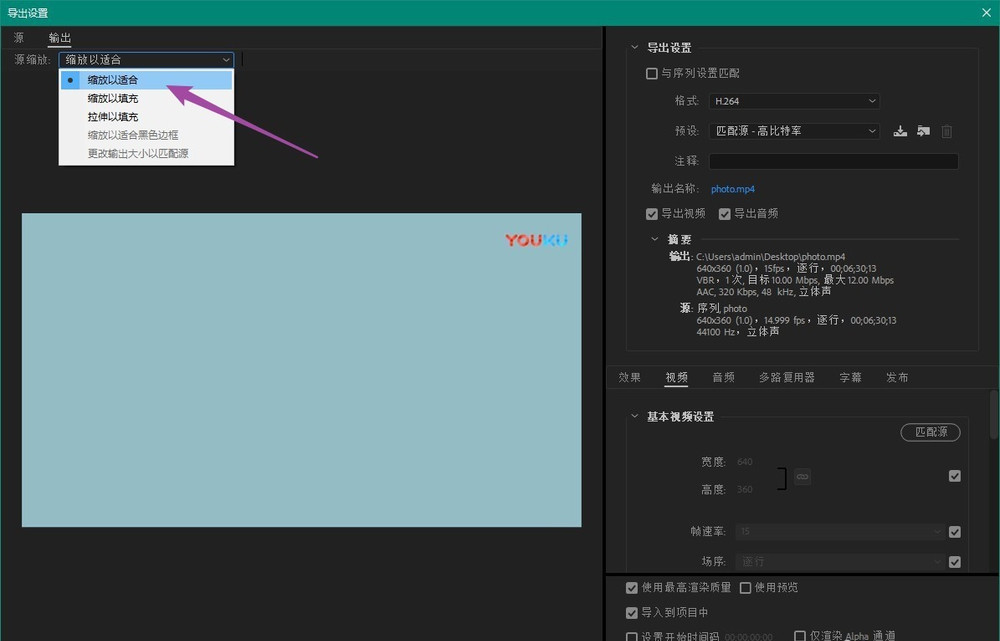The height and width of the screenshot is (641, 1000).
Task: Enable the 使用预览 checkbox
Action: coord(745,588)
